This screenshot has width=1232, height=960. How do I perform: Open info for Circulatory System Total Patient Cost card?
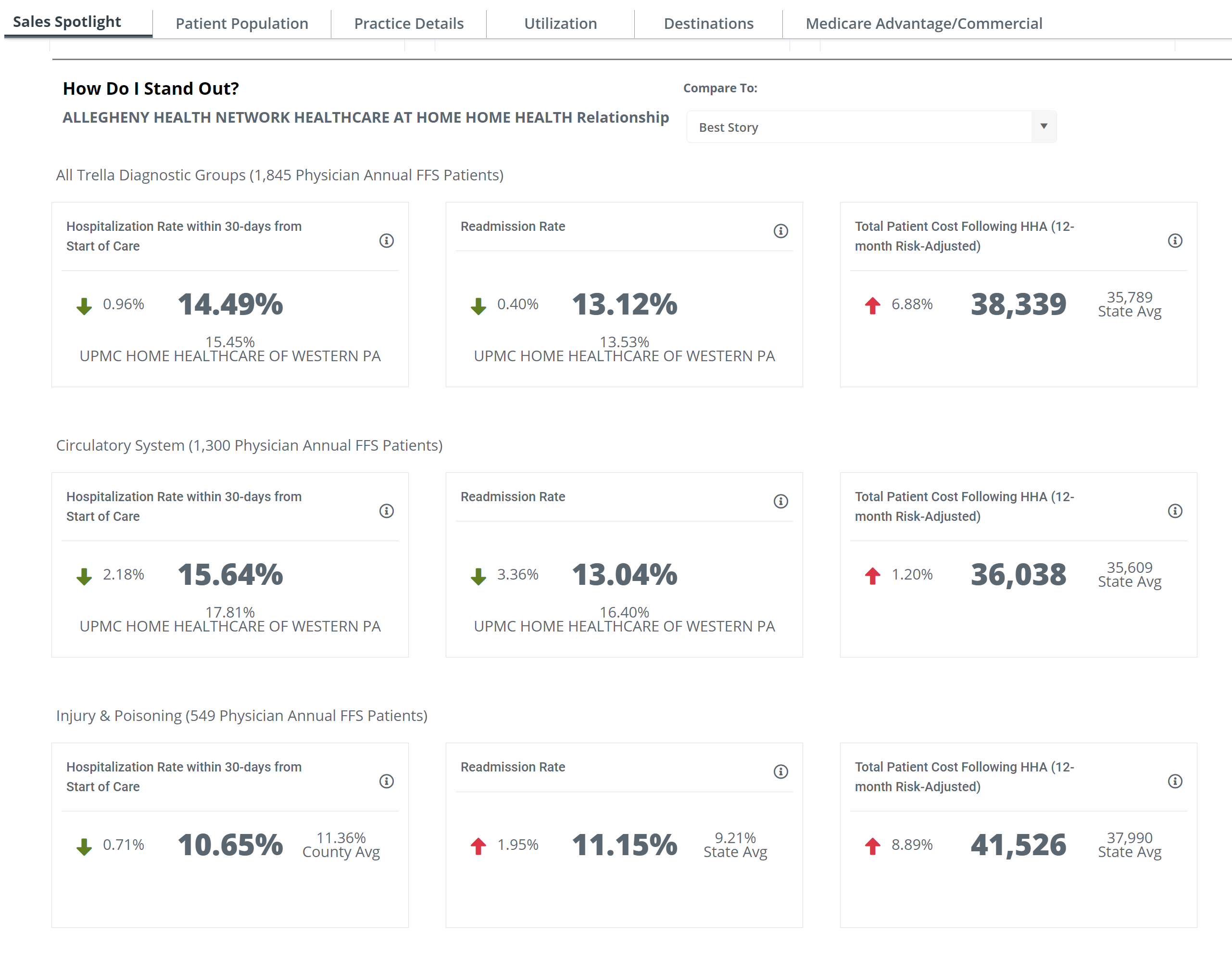coord(1175,511)
